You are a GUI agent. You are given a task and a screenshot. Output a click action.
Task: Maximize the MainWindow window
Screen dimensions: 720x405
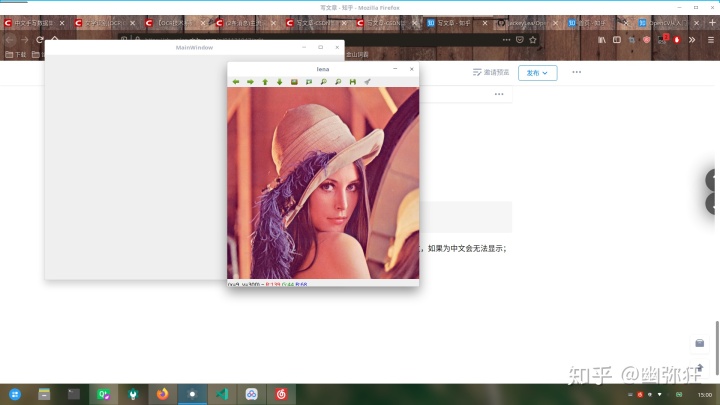(321, 47)
